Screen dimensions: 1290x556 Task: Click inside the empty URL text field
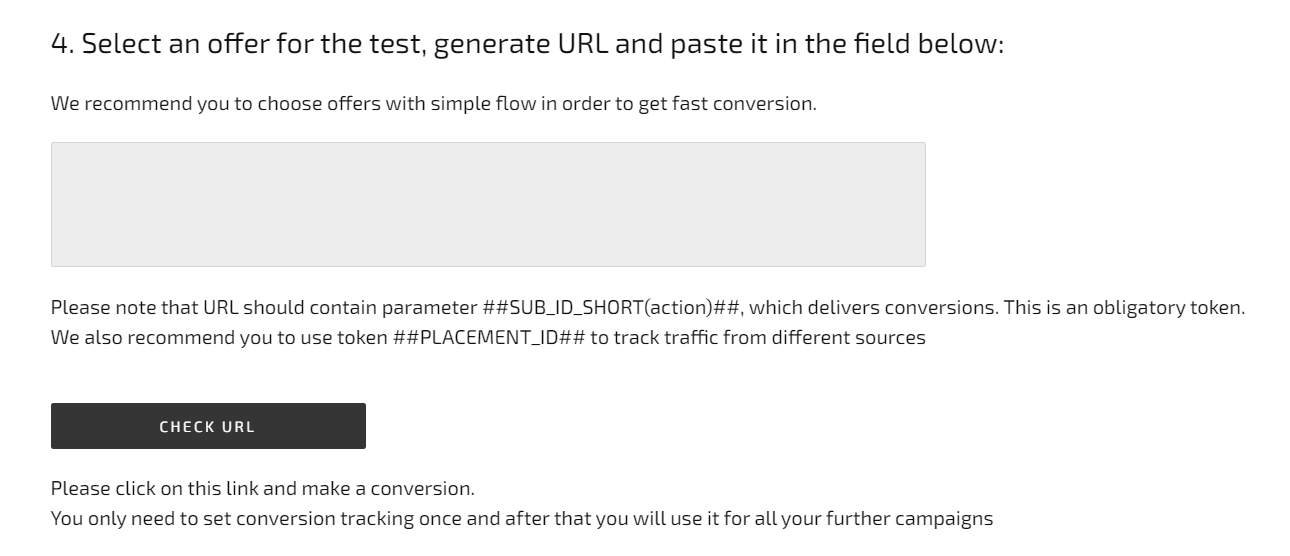(488, 204)
